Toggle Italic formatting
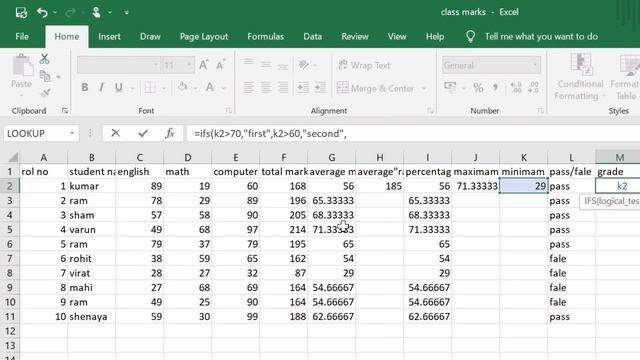The height and width of the screenshot is (360, 640). tap(101, 87)
